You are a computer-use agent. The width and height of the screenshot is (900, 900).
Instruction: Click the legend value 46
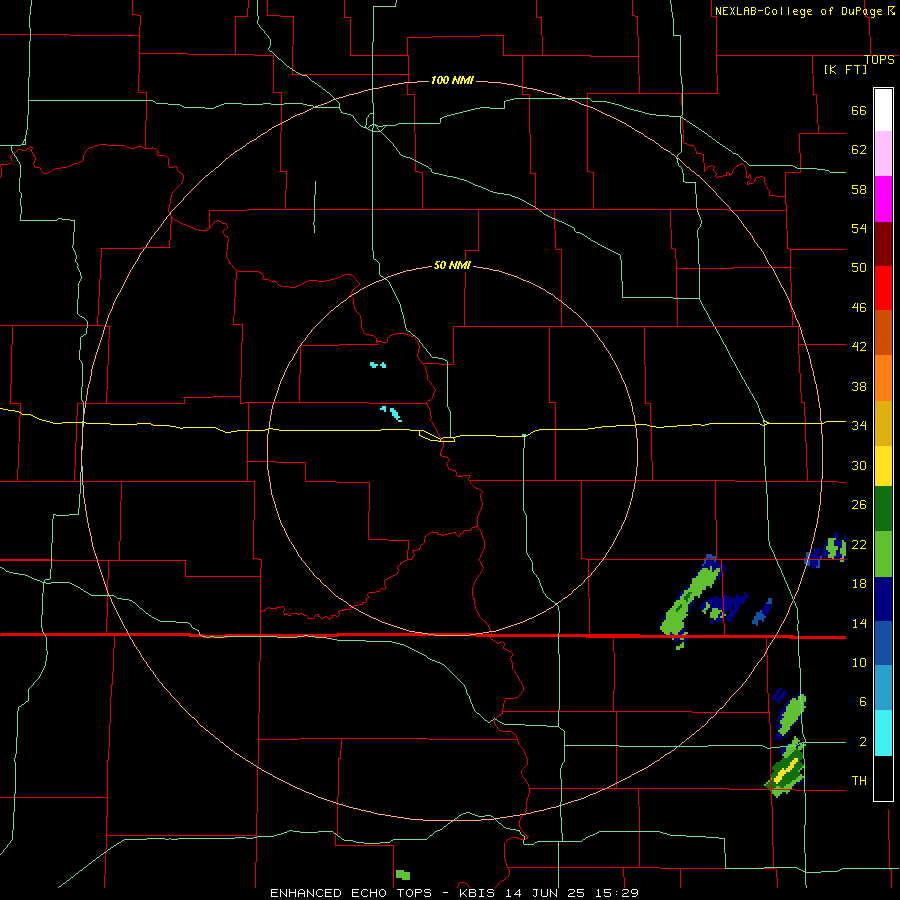coord(859,307)
